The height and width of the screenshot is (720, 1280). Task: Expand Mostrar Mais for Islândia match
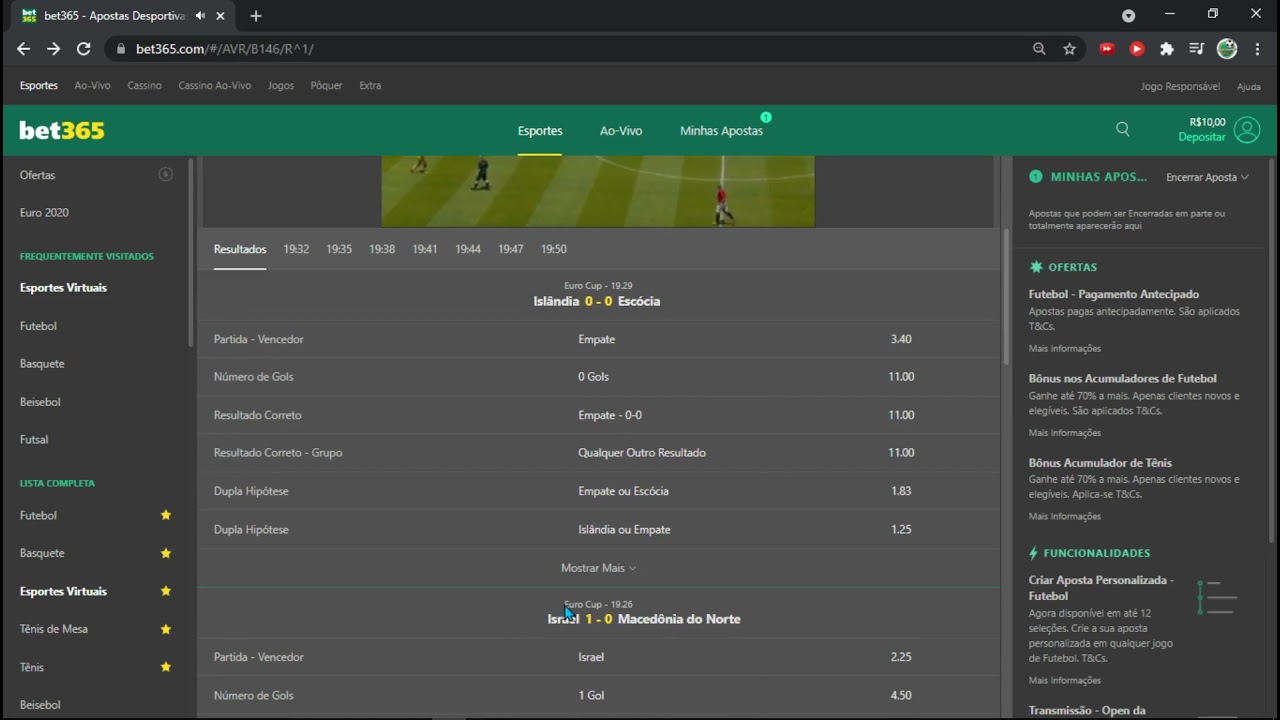click(598, 568)
